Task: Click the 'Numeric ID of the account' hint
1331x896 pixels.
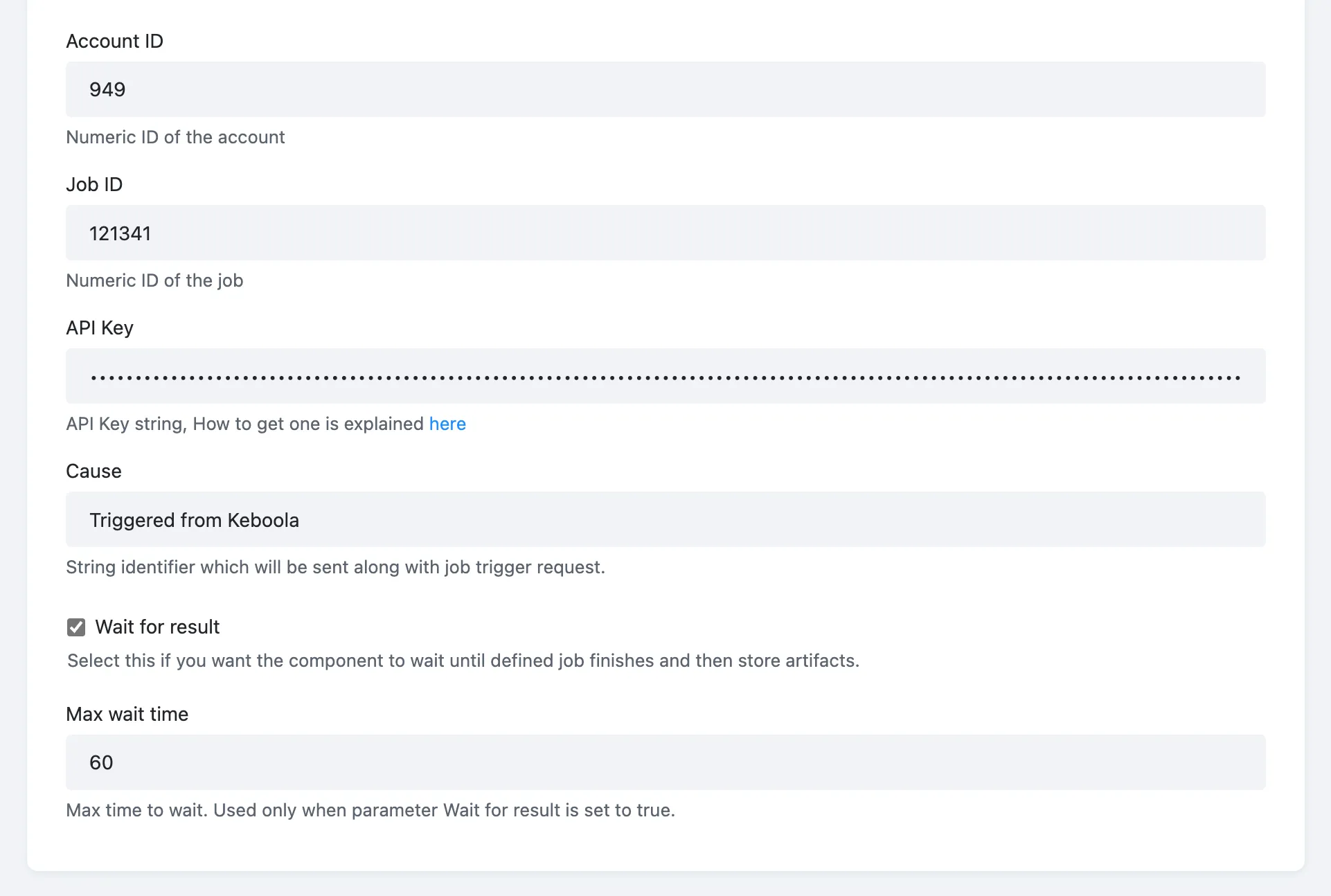Action: [175, 137]
